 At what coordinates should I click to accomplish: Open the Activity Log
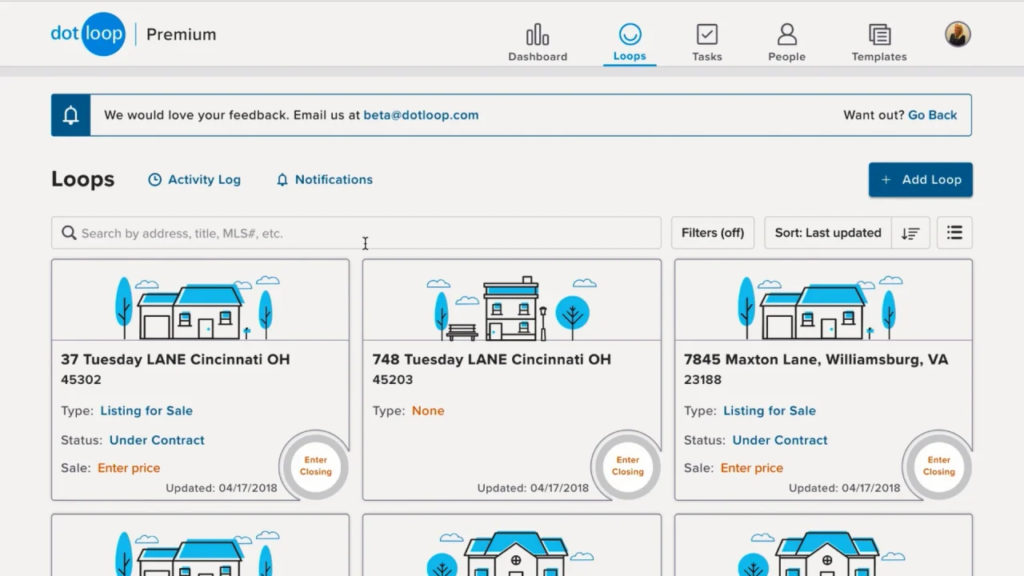[x=195, y=180]
